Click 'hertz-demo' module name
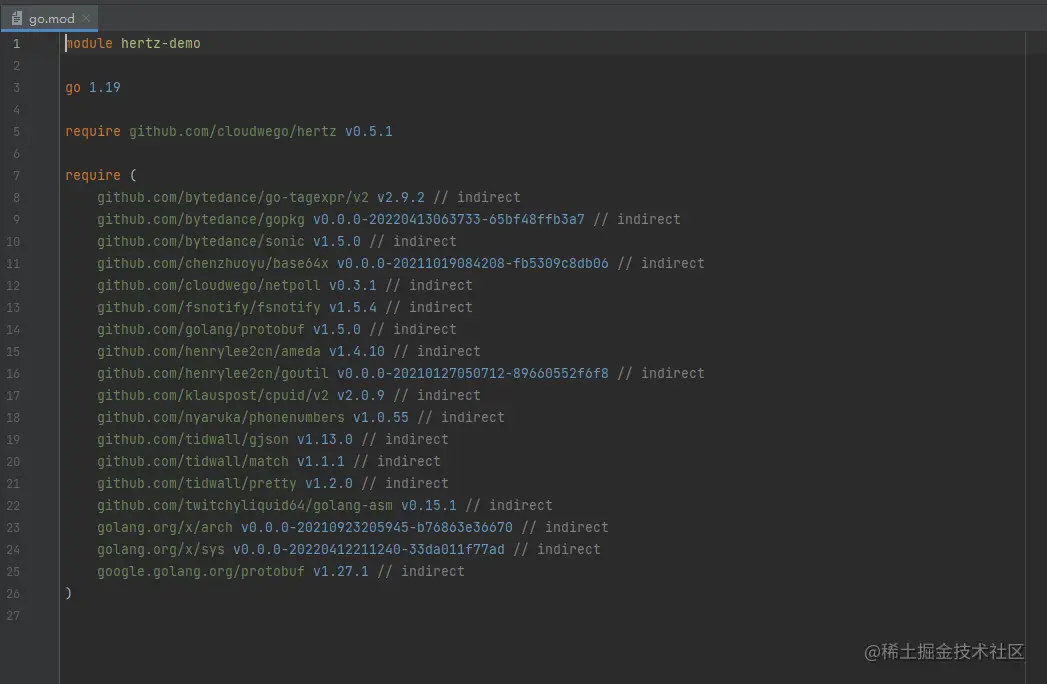Image resolution: width=1047 pixels, height=684 pixels. (160, 43)
